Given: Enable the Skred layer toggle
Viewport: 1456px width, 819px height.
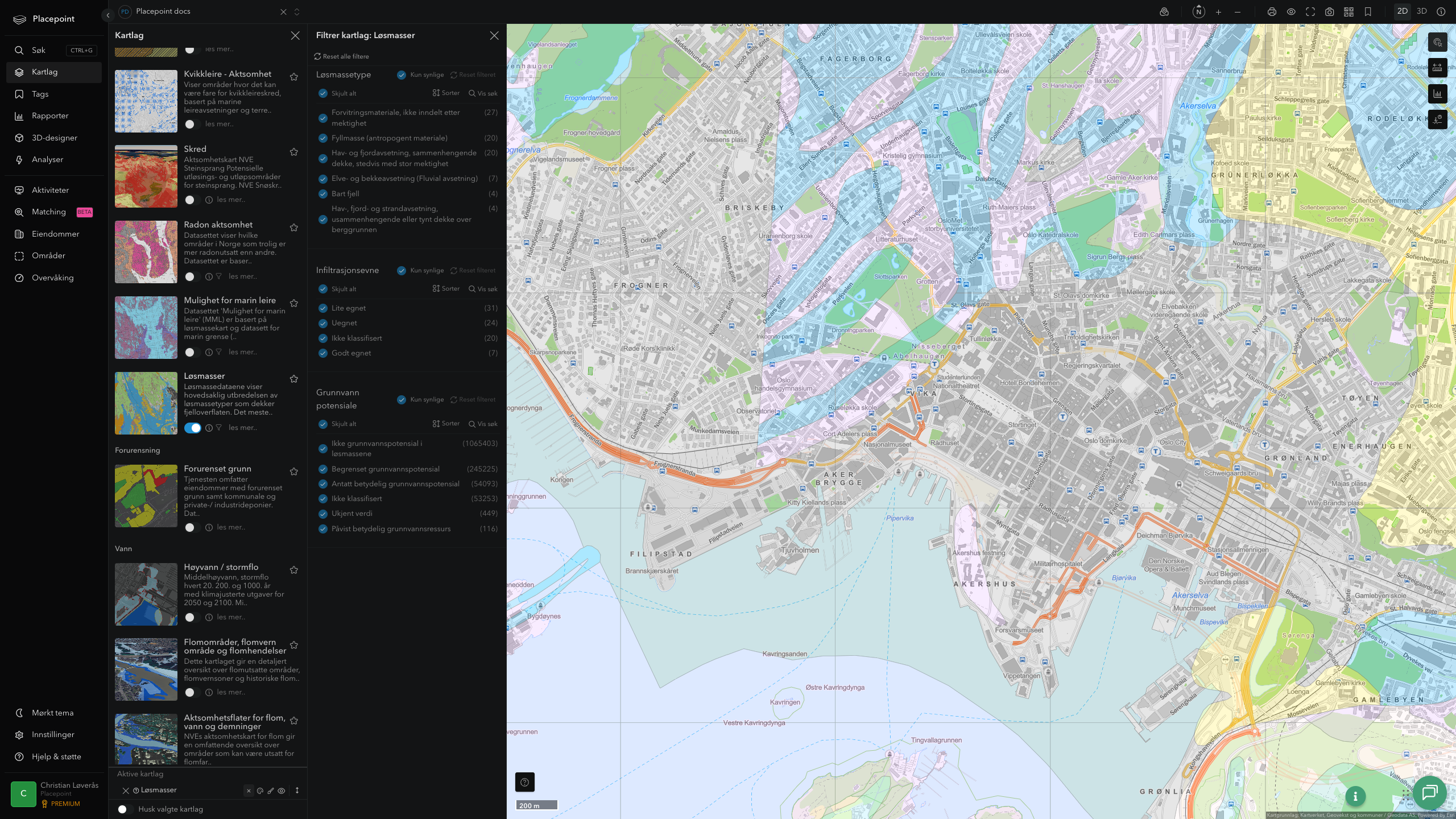Looking at the screenshot, I should click(x=192, y=200).
